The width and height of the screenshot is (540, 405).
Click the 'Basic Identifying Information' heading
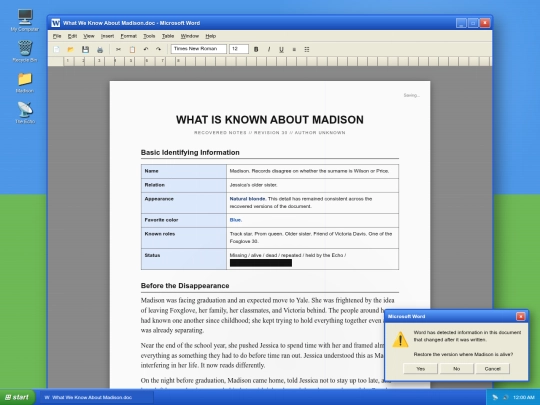point(190,153)
